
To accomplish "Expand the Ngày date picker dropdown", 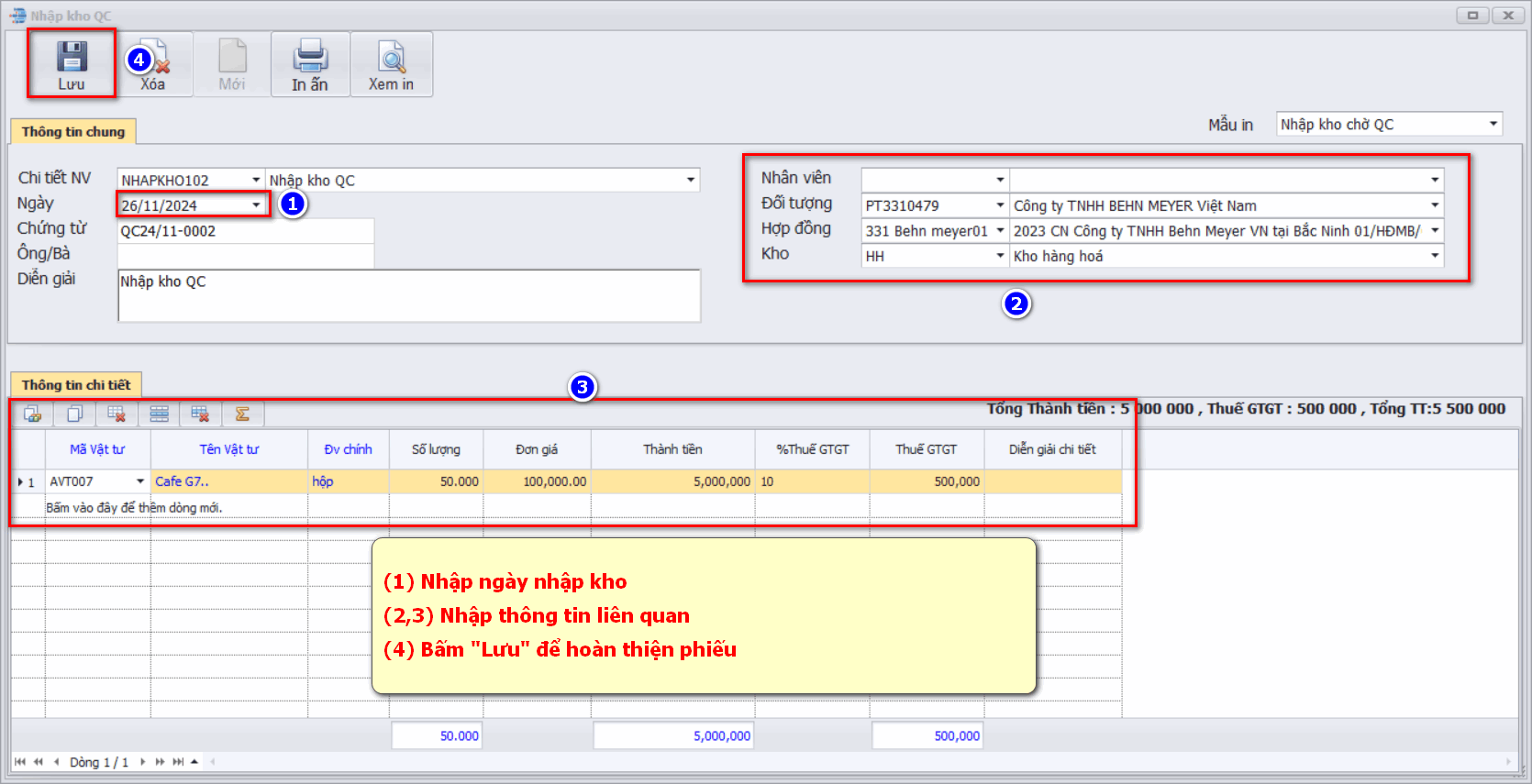I will pyautogui.click(x=256, y=205).
